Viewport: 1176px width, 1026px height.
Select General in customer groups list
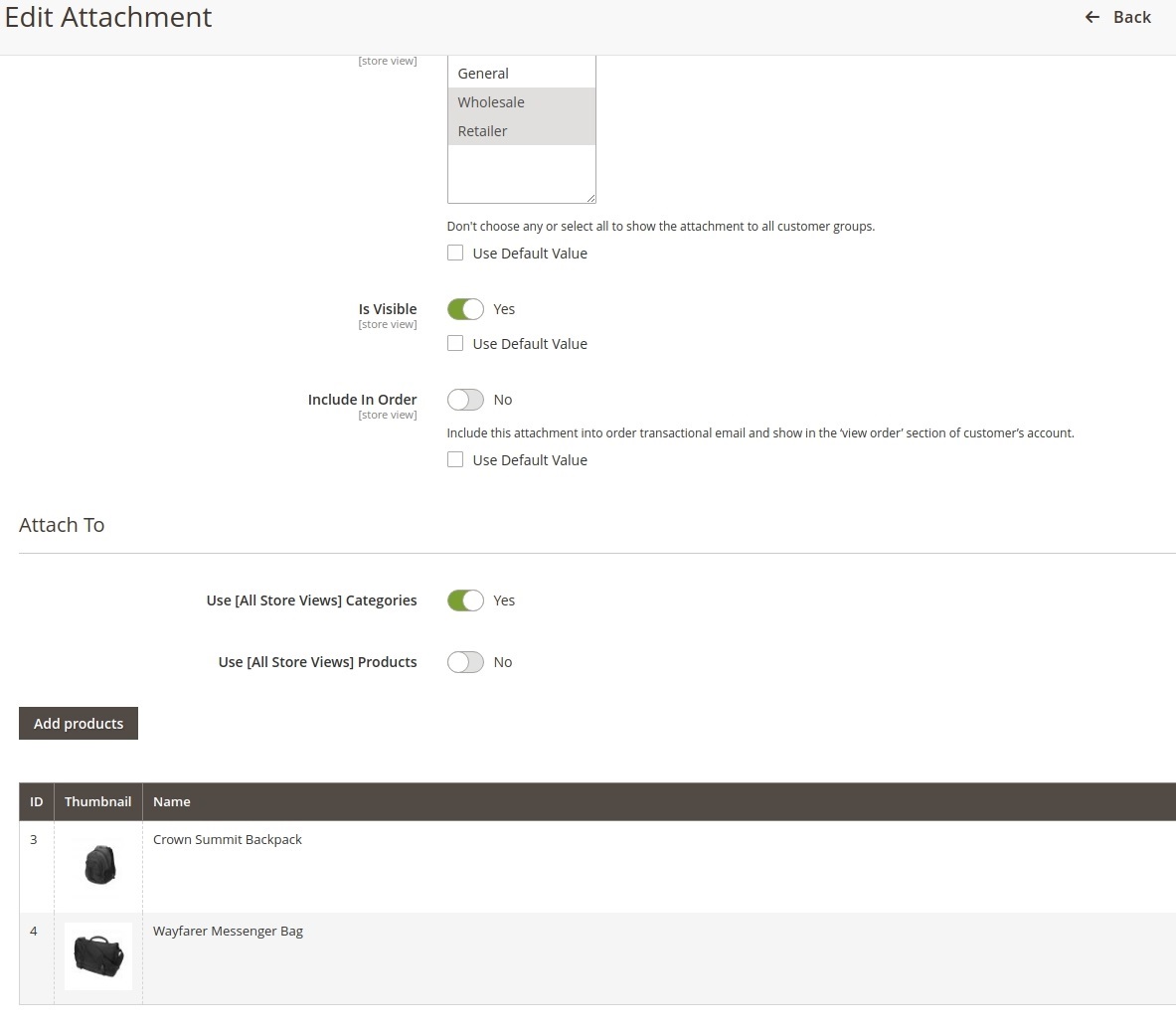tap(483, 74)
